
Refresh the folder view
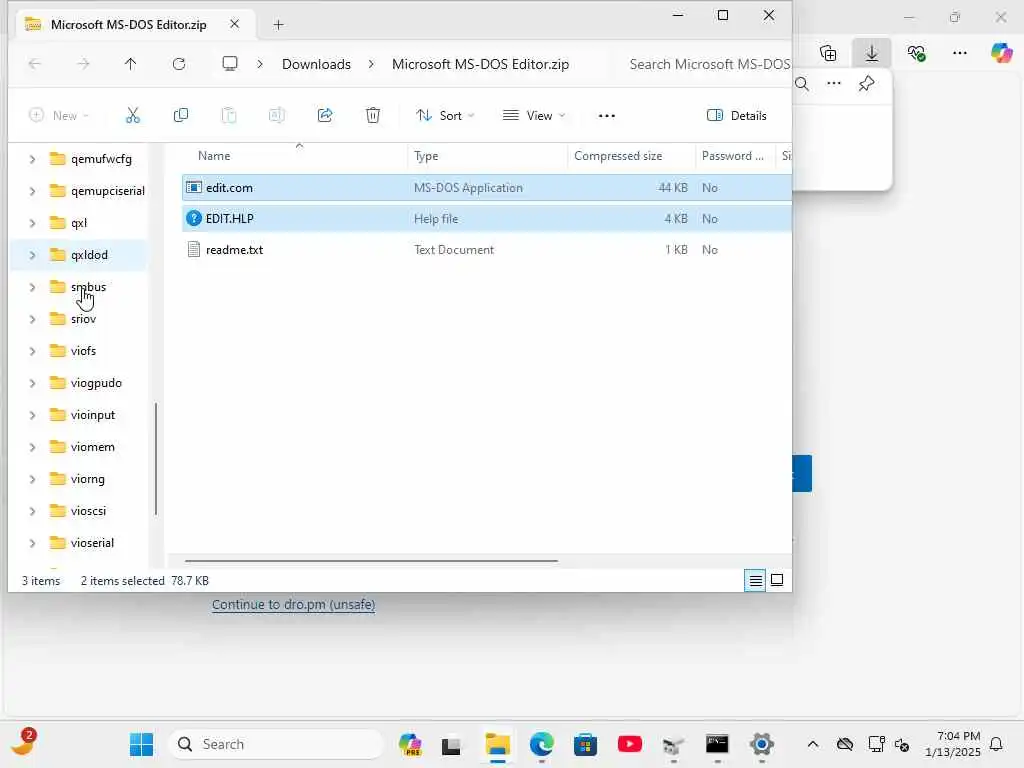[x=179, y=64]
